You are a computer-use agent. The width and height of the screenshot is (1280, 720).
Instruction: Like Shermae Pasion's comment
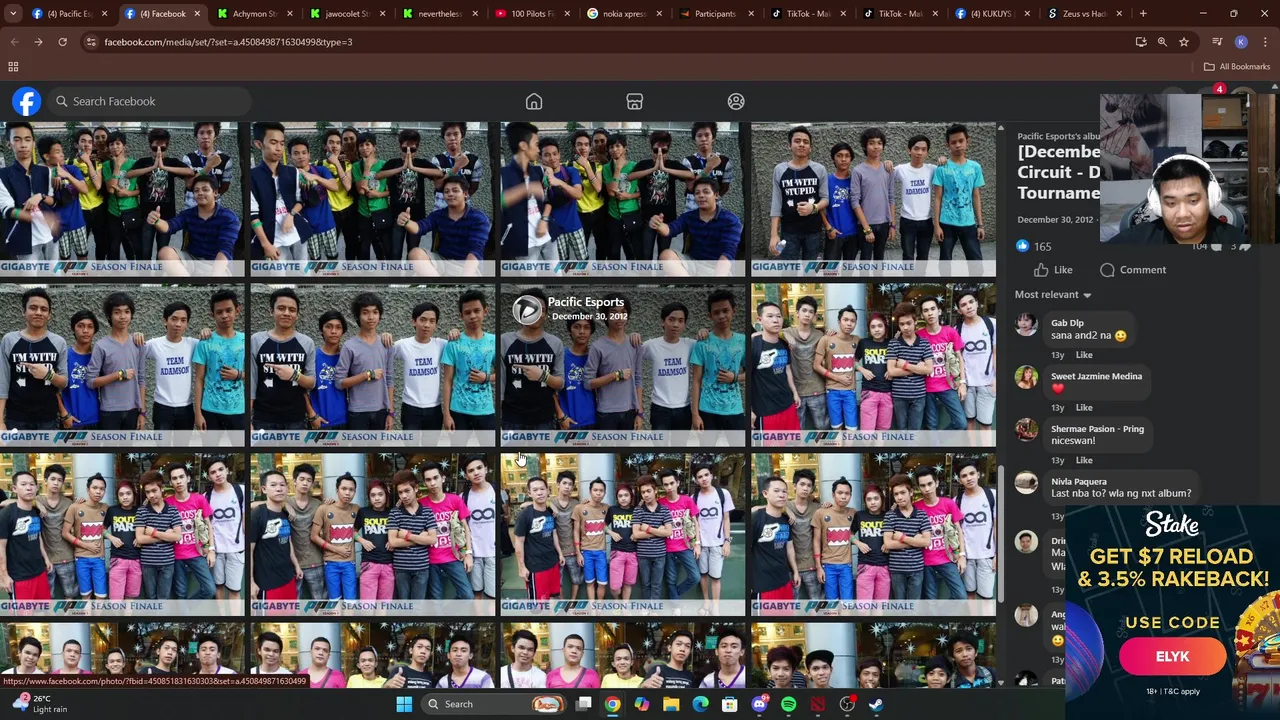(x=1084, y=460)
